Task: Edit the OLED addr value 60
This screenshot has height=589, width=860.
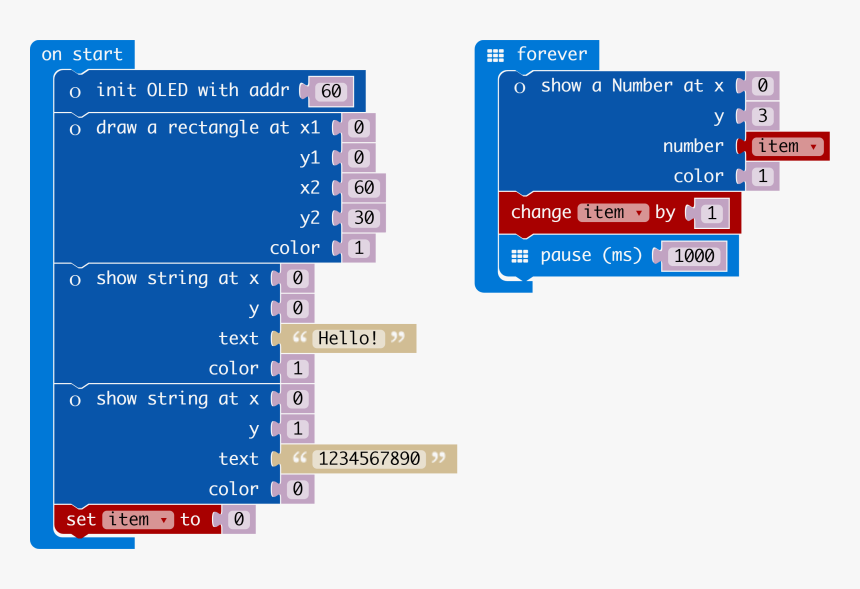Action: pyautogui.click(x=331, y=91)
